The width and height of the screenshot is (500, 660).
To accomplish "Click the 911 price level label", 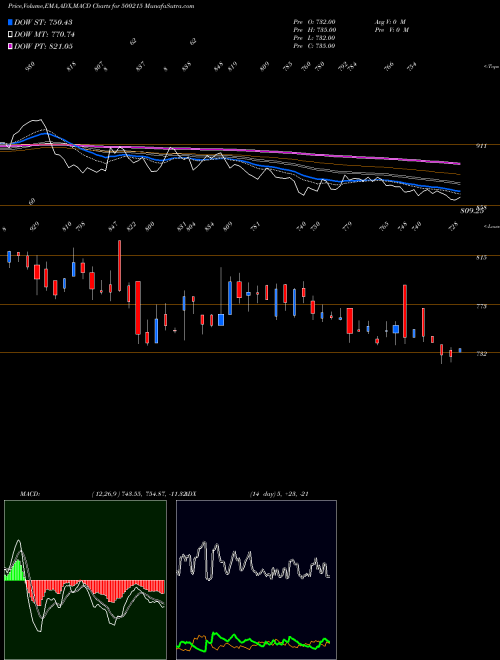I will coord(481,146).
